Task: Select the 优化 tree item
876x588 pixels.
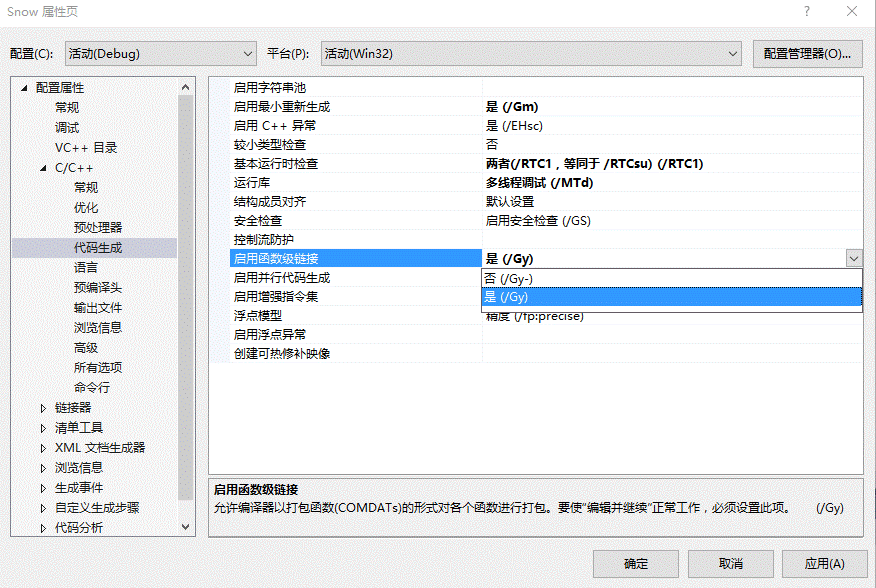Action: (x=86, y=207)
